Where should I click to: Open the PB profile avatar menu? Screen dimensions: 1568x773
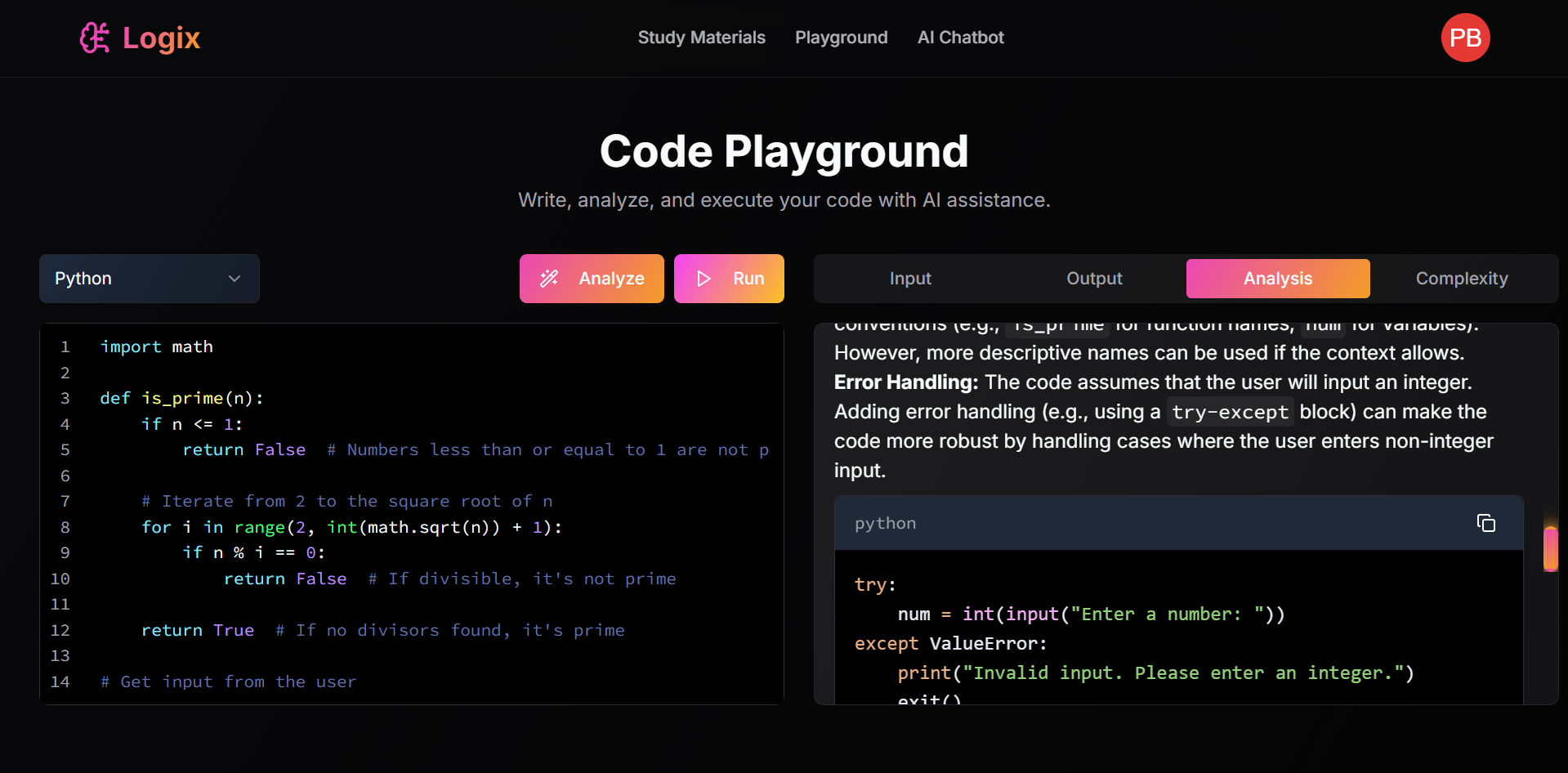[1464, 38]
